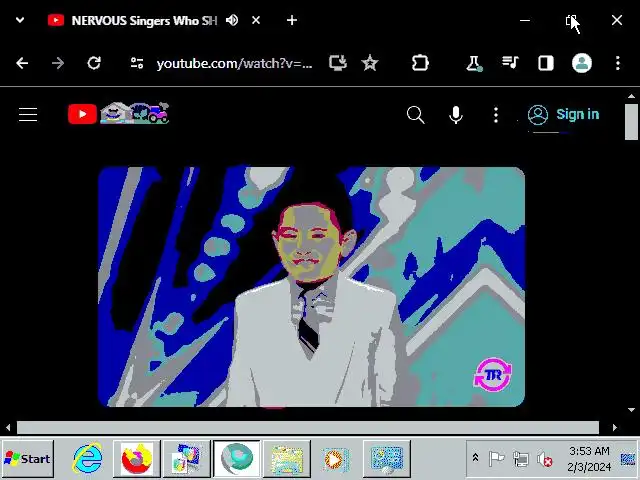Open the media player taskbar icon

point(336,459)
